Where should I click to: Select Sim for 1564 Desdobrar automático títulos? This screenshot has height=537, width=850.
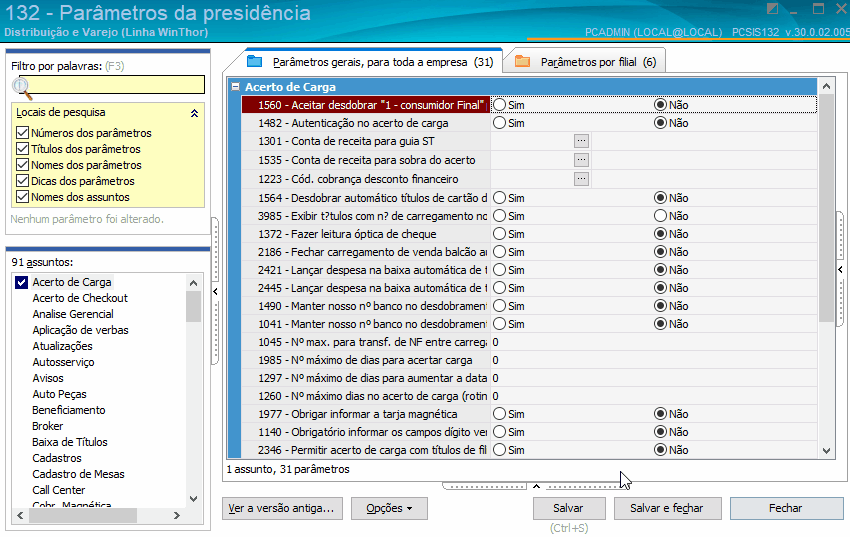[499, 198]
